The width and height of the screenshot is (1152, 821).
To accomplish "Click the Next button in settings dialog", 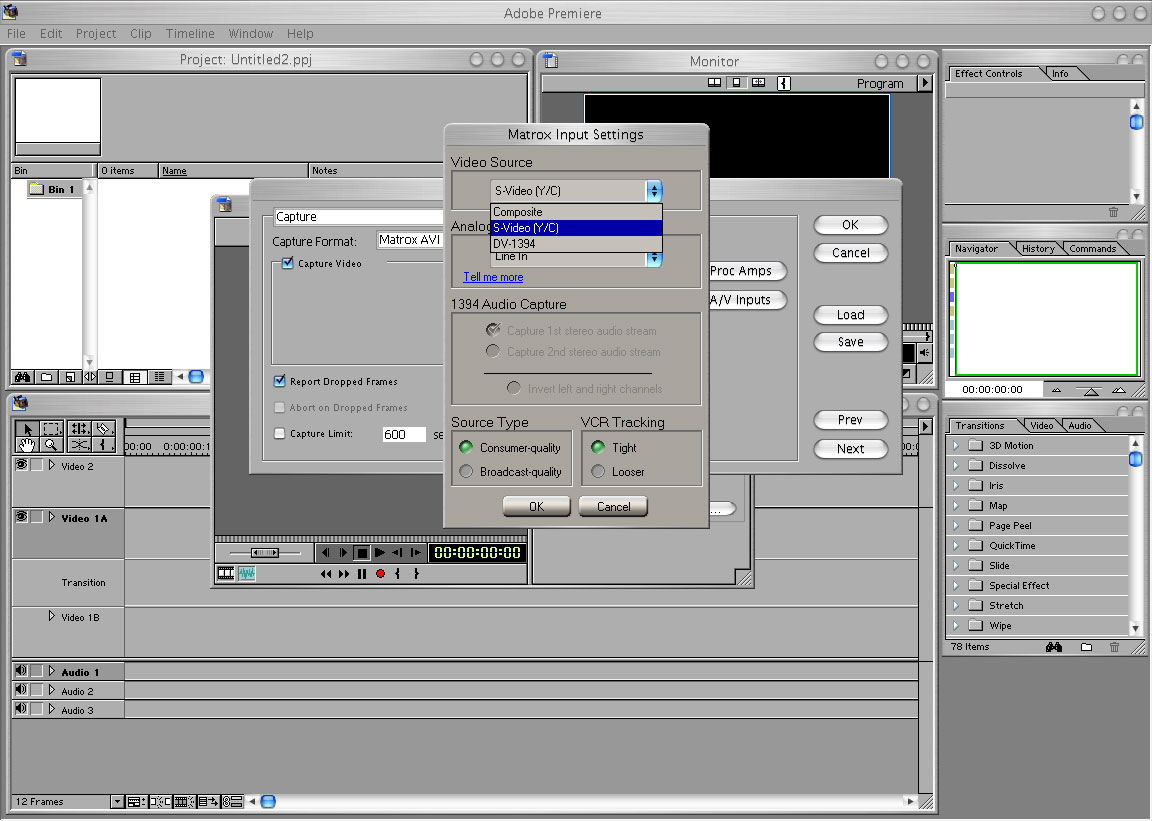I will [x=850, y=448].
